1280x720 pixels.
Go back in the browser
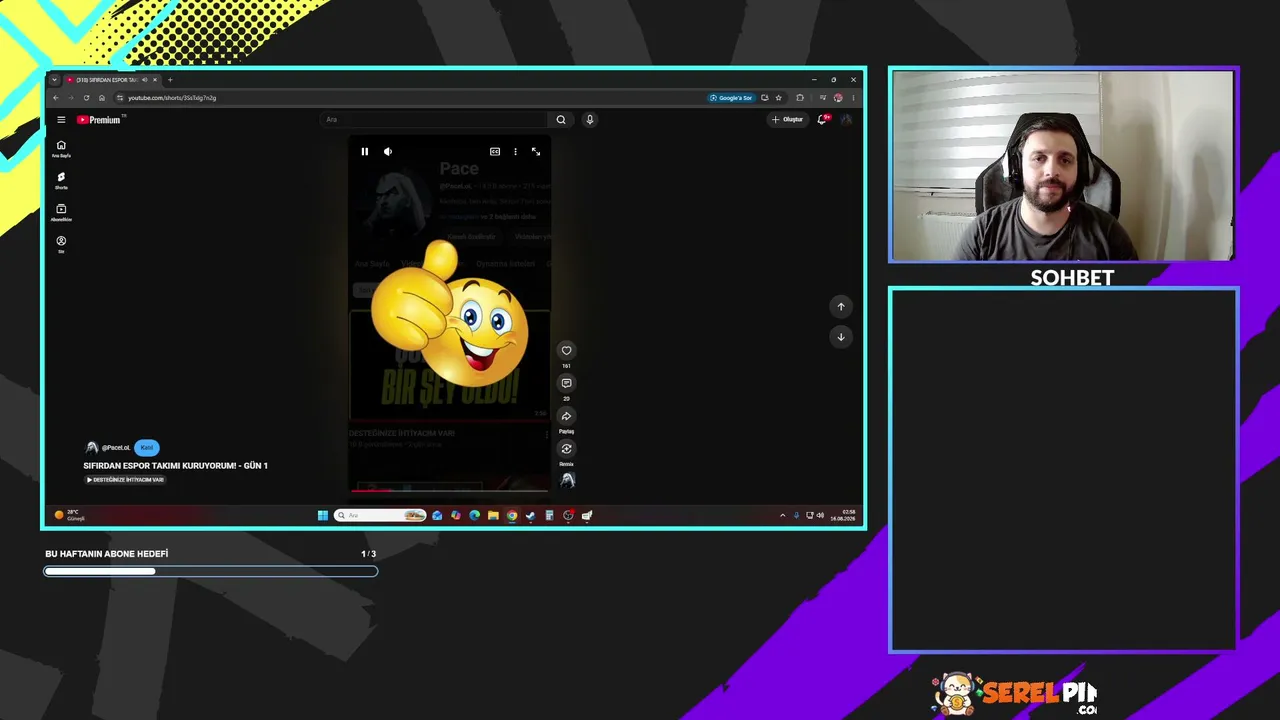click(x=56, y=98)
